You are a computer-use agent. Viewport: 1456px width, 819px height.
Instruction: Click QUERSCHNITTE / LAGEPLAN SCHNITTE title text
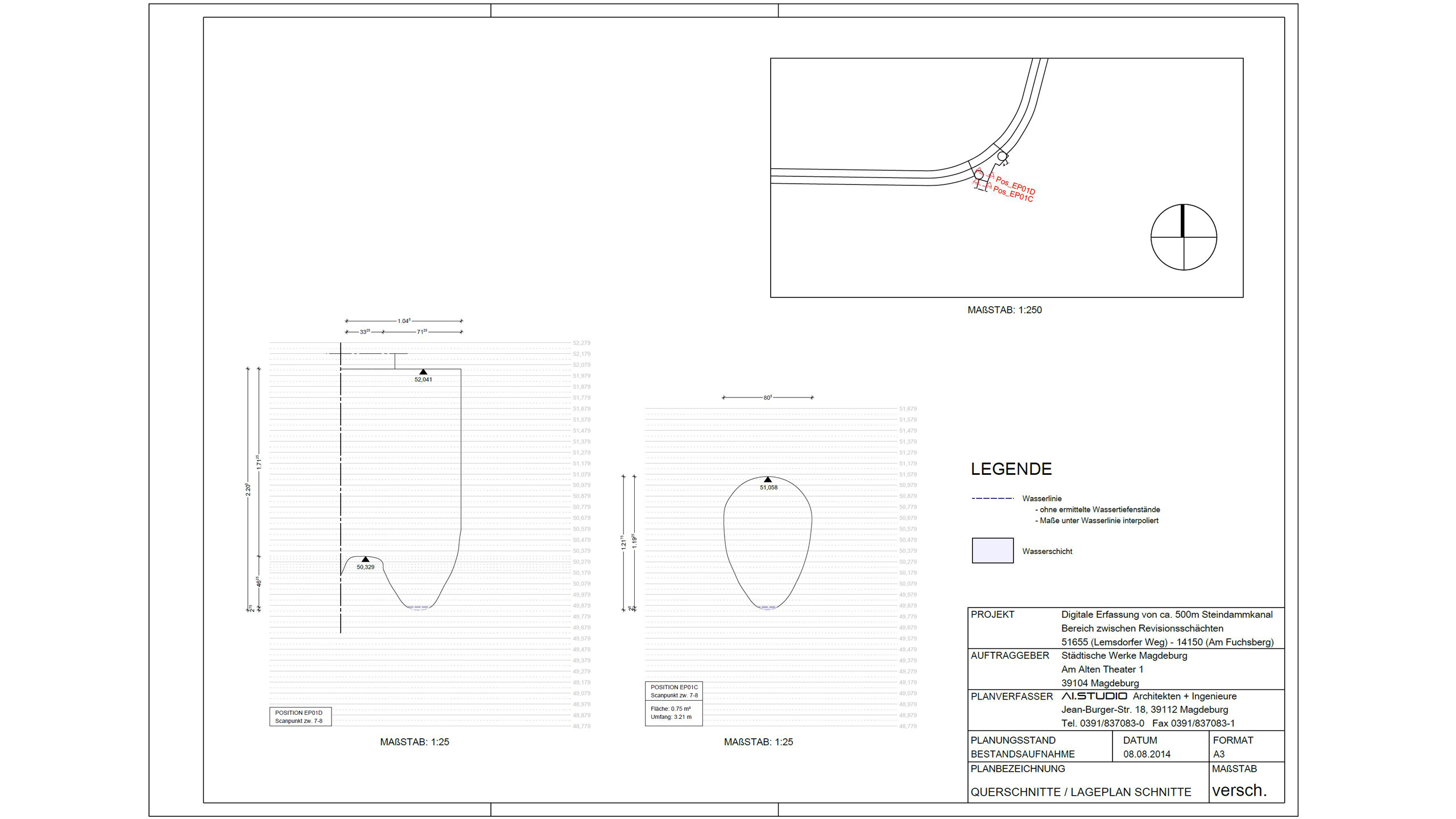pos(1081,792)
